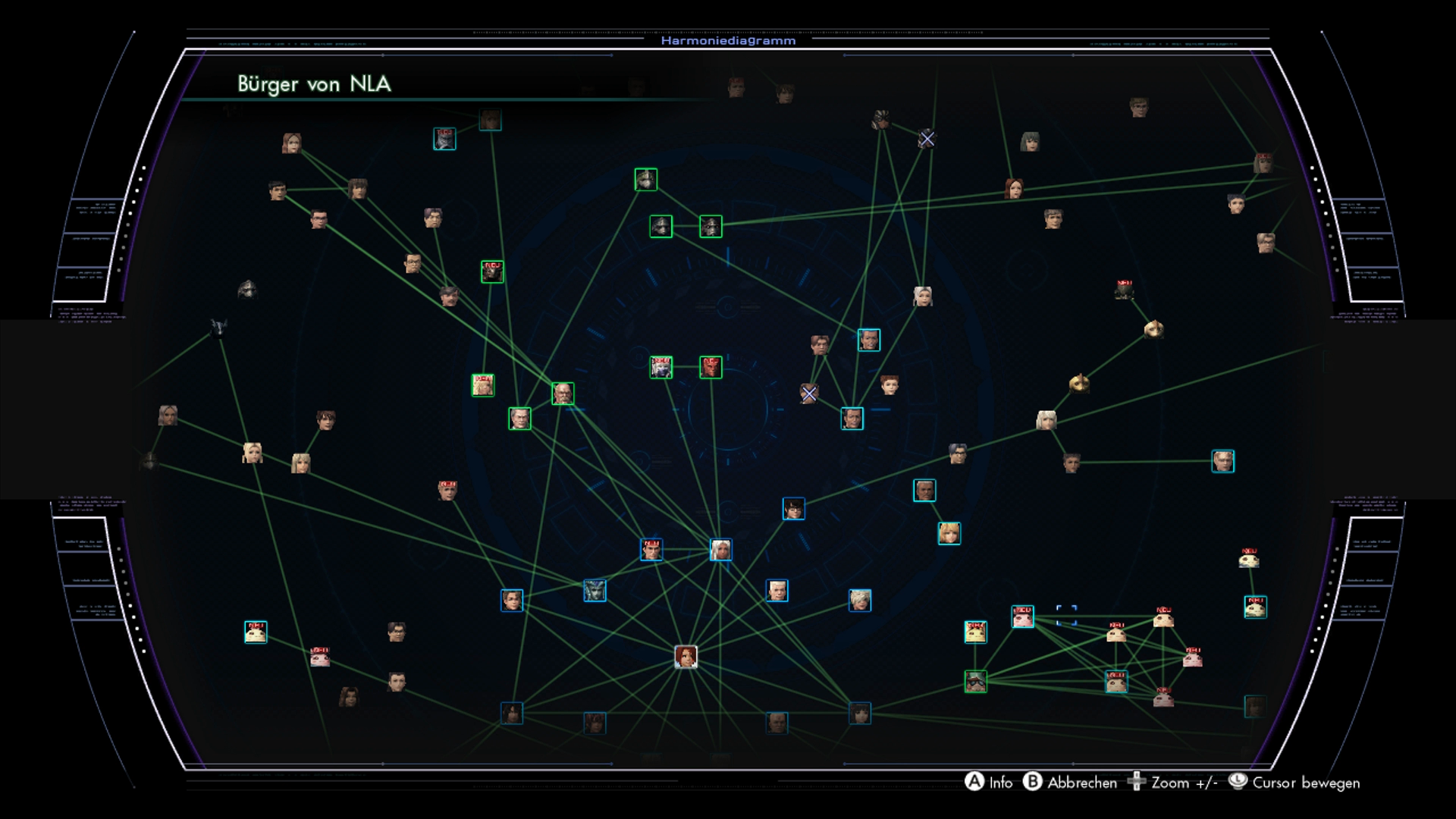Select the gray alien NEU in cyan frame
The height and width of the screenshot is (819, 1456).
[444, 139]
